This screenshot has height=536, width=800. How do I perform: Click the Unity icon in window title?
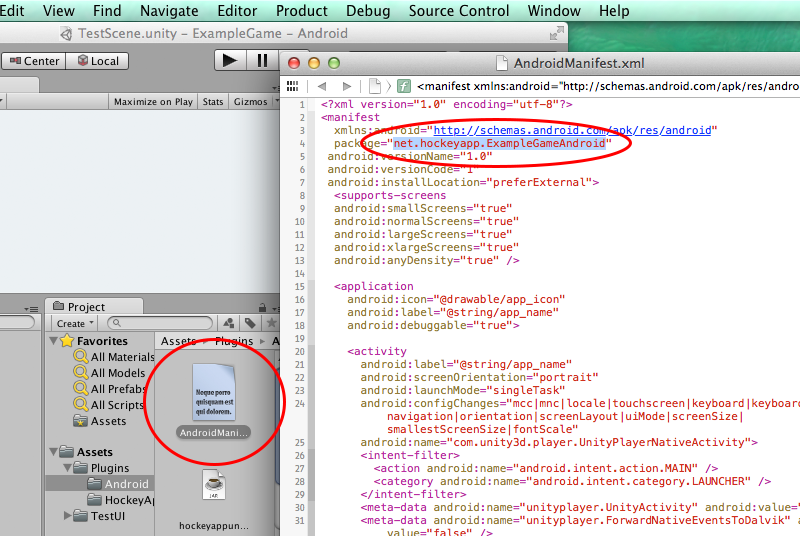[66, 34]
